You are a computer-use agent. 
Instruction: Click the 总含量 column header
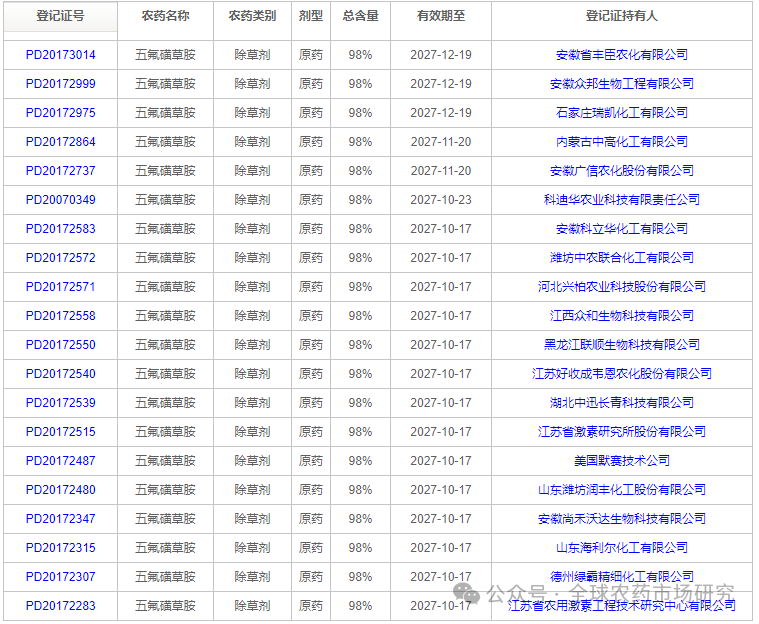click(x=360, y=16)
